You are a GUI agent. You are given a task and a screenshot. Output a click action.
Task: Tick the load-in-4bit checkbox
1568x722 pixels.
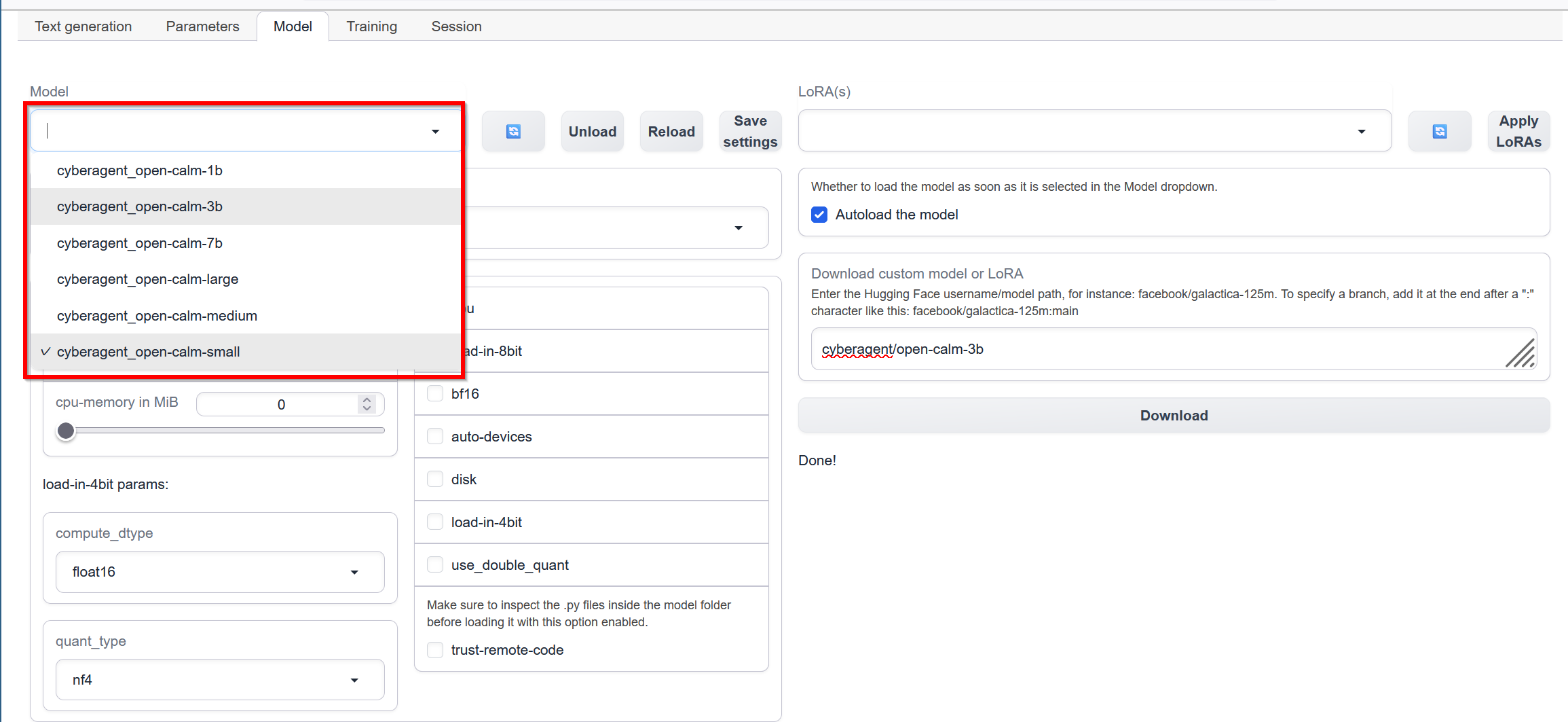click(x=435, y=522)
